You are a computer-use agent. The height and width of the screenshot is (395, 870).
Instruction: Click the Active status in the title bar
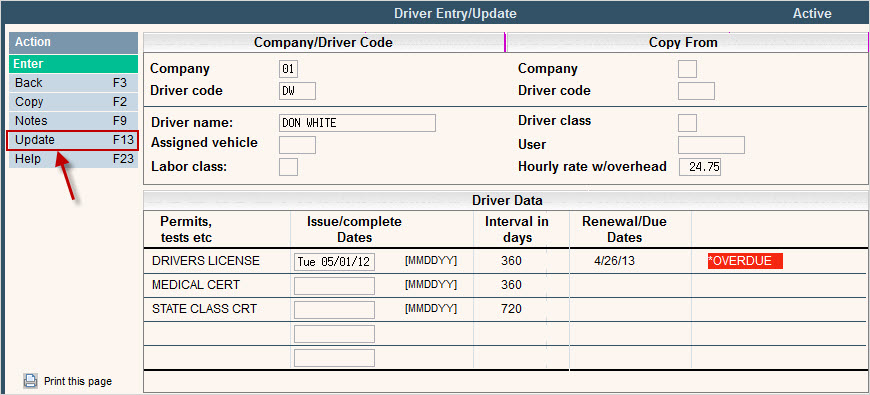pyautogui.click(x=812, y=13)
